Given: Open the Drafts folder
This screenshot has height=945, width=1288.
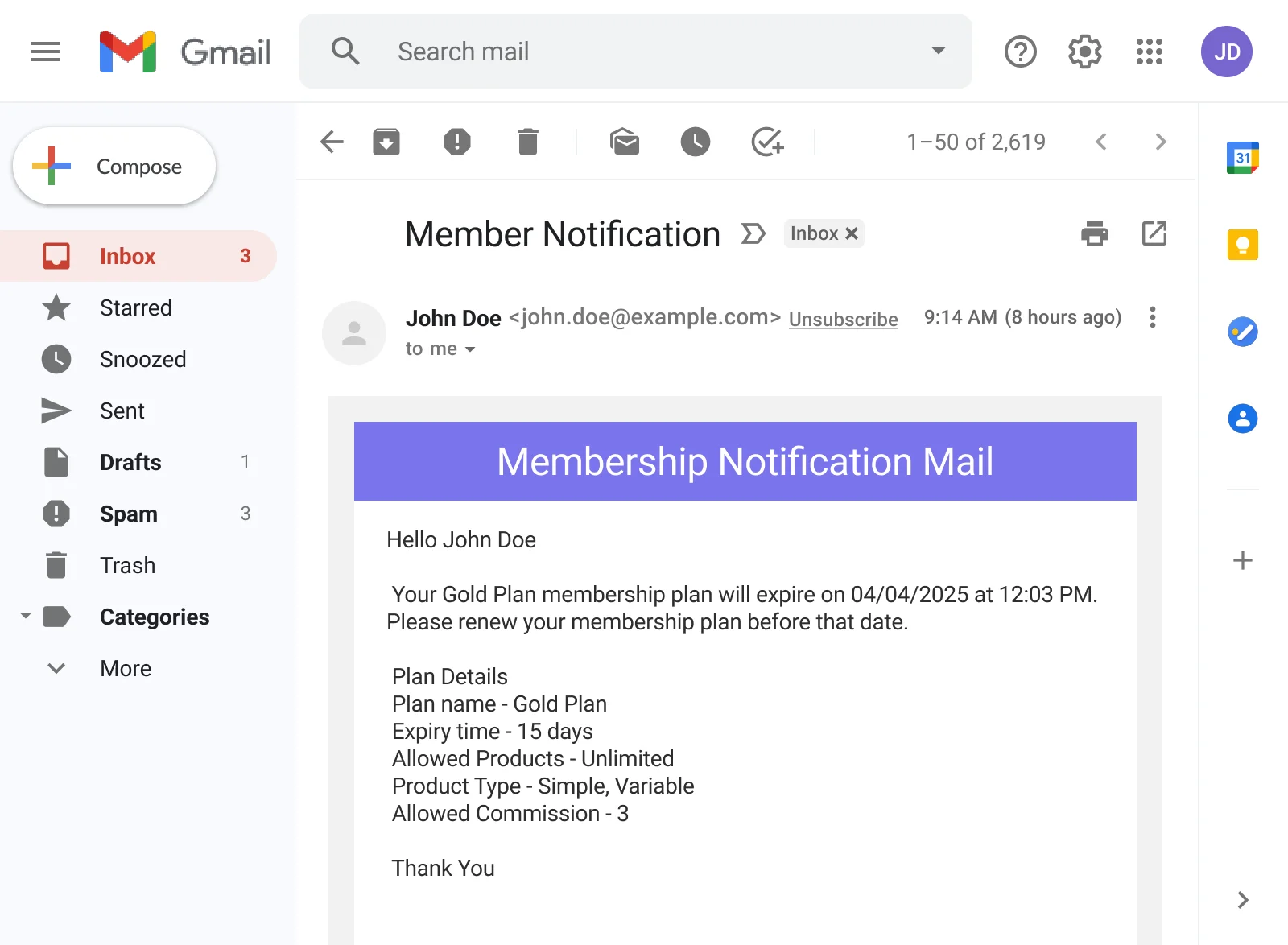Looking at the screenshot, I should click(x=130, y=462).
